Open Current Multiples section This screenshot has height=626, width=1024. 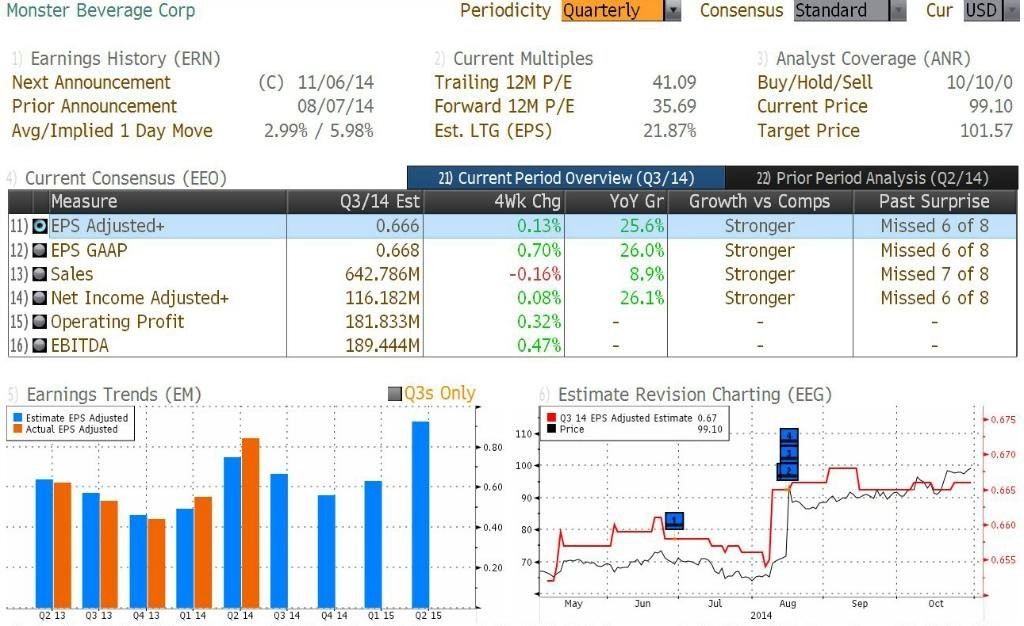[x=522, y=59]
